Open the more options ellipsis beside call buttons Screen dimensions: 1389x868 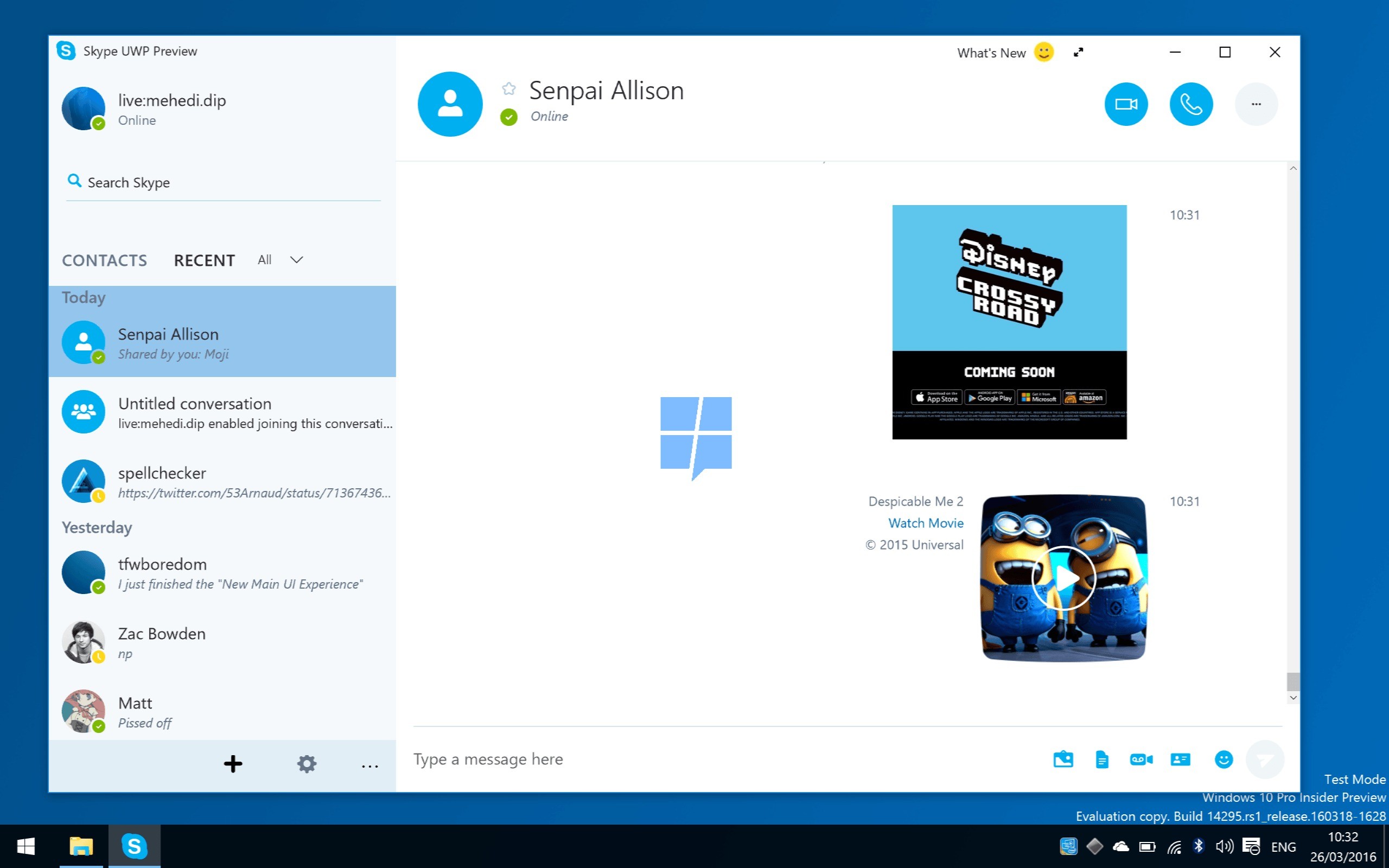[x=1256, y=104]
